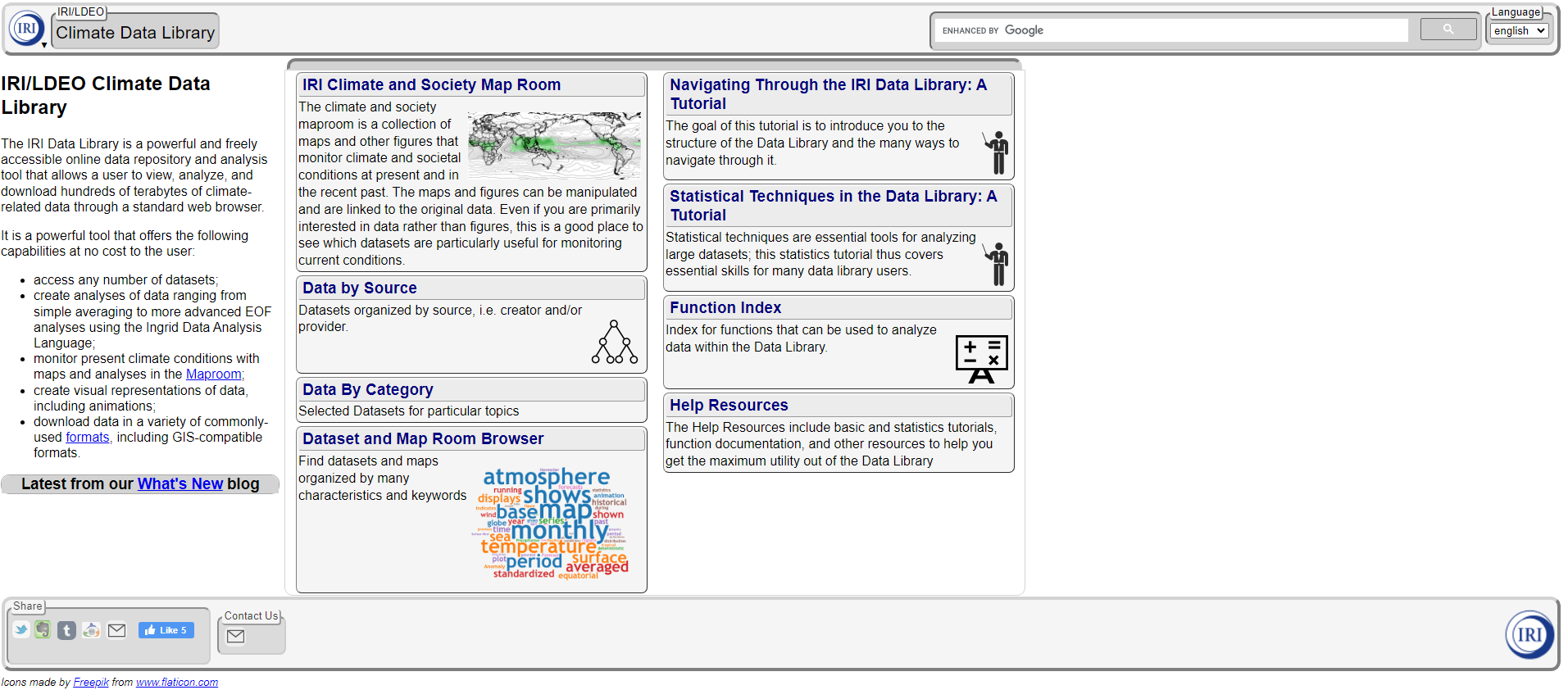
Task: Follow the Maproom link in capabilities list
Action: [214, 374]
